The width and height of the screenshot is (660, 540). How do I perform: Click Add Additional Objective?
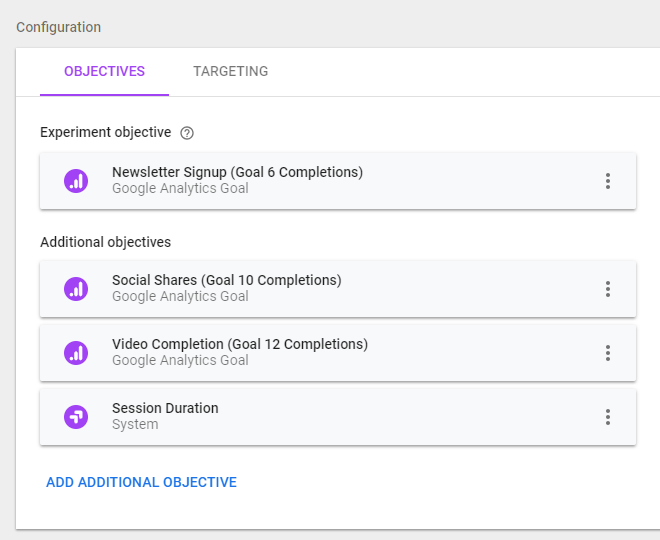[141, 482]
